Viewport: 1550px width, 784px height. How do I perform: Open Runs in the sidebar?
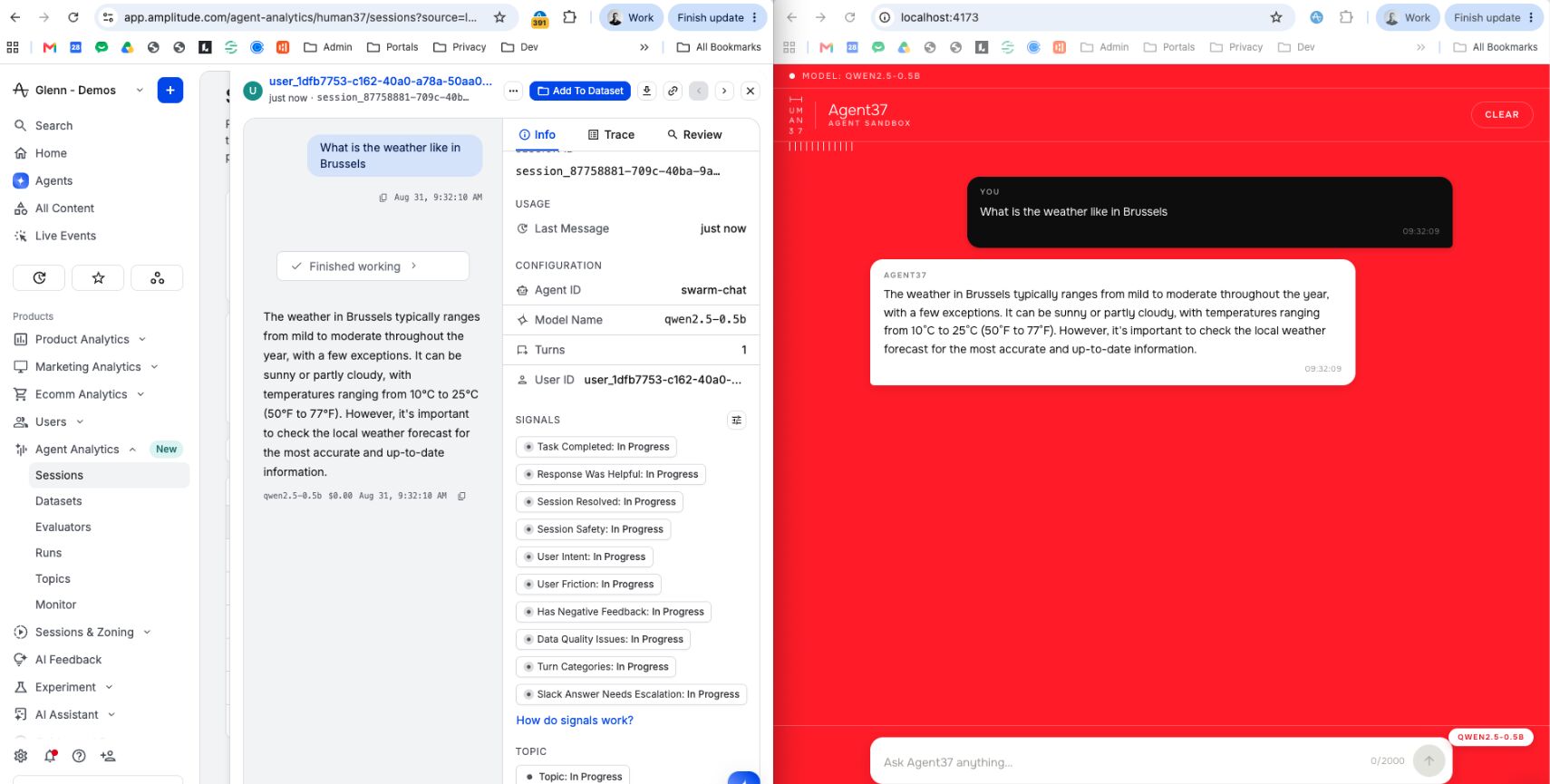(x=48, y=553)
